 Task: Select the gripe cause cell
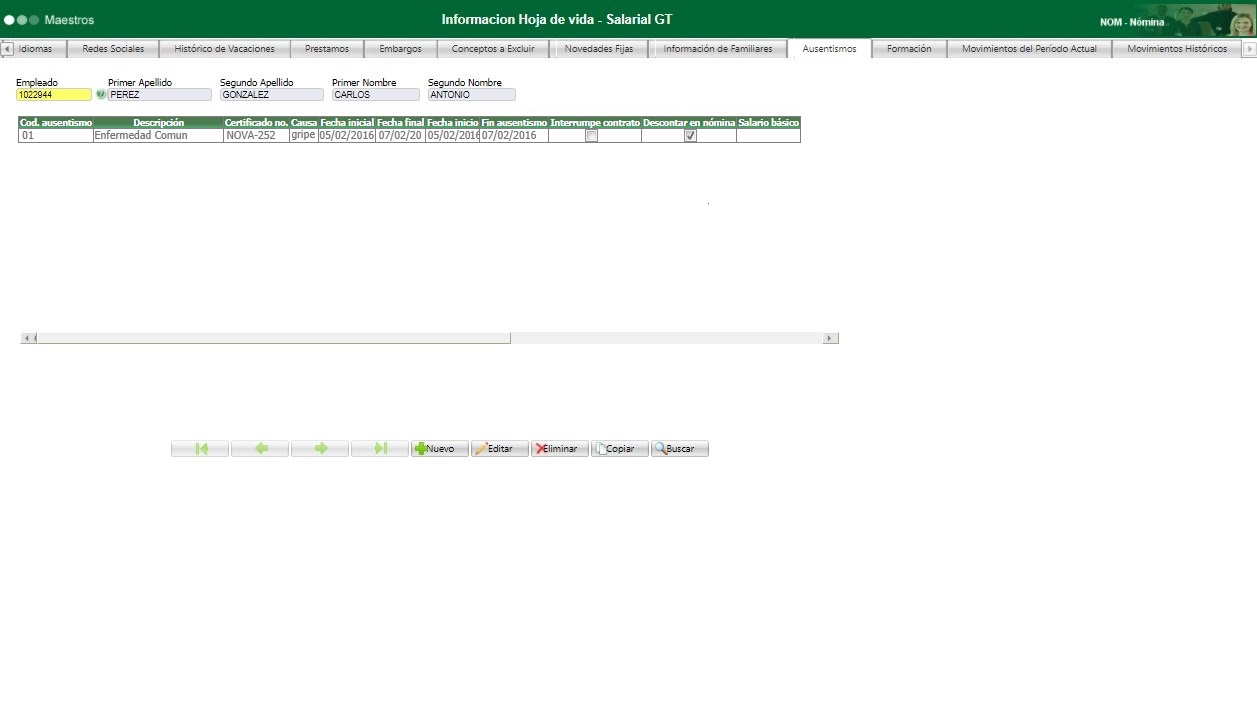(x=304, y=136)
